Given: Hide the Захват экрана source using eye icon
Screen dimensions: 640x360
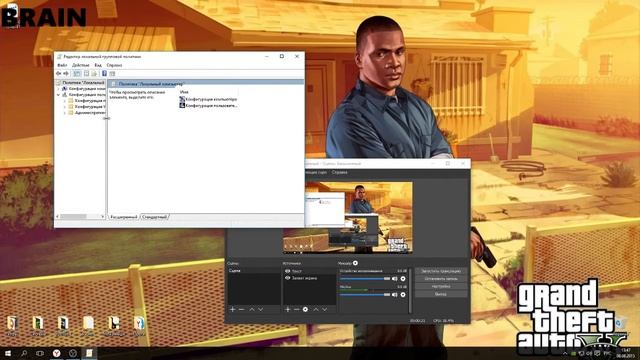Looking at the screenshot, I should (287, 278).
